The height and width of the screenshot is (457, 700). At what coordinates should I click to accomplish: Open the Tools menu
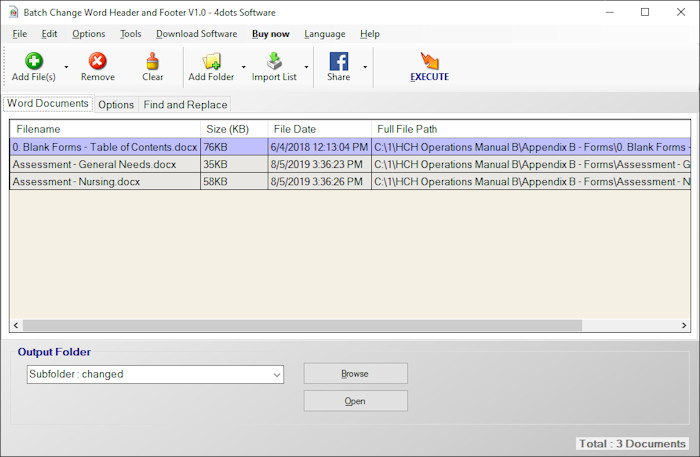tap(130, 34)
